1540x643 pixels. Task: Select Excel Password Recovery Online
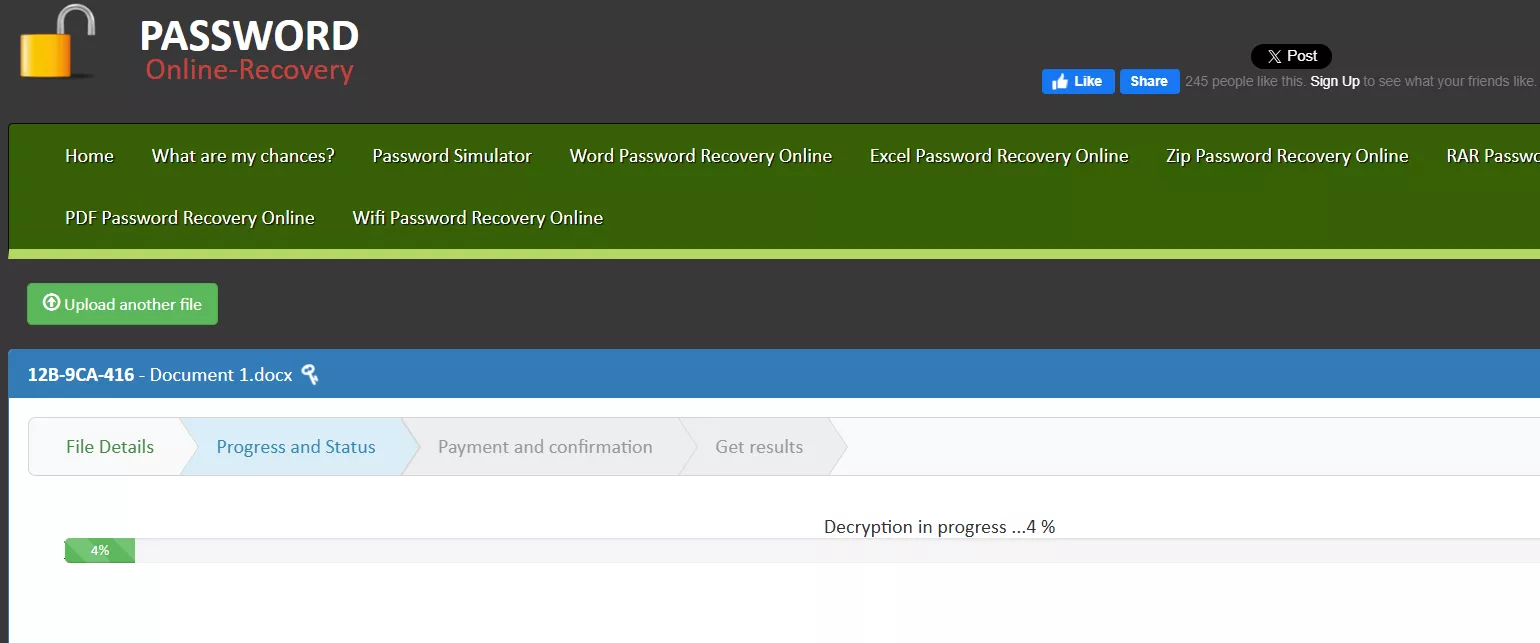coord(998,156)
